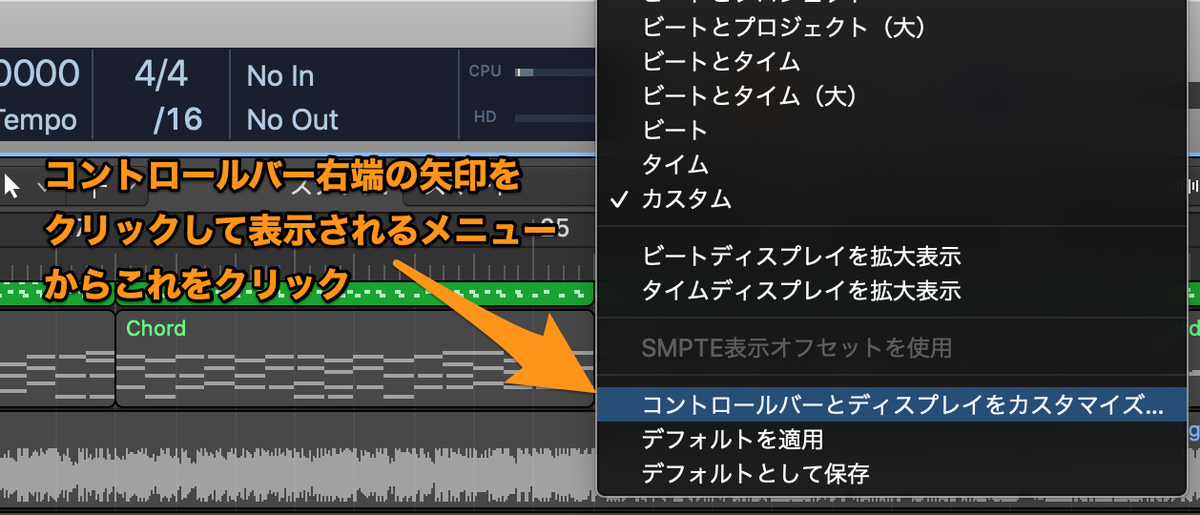Screen dimensions: 1200x515
Task: Click bar 25 in the ruler
Action: tap(553, 229)
